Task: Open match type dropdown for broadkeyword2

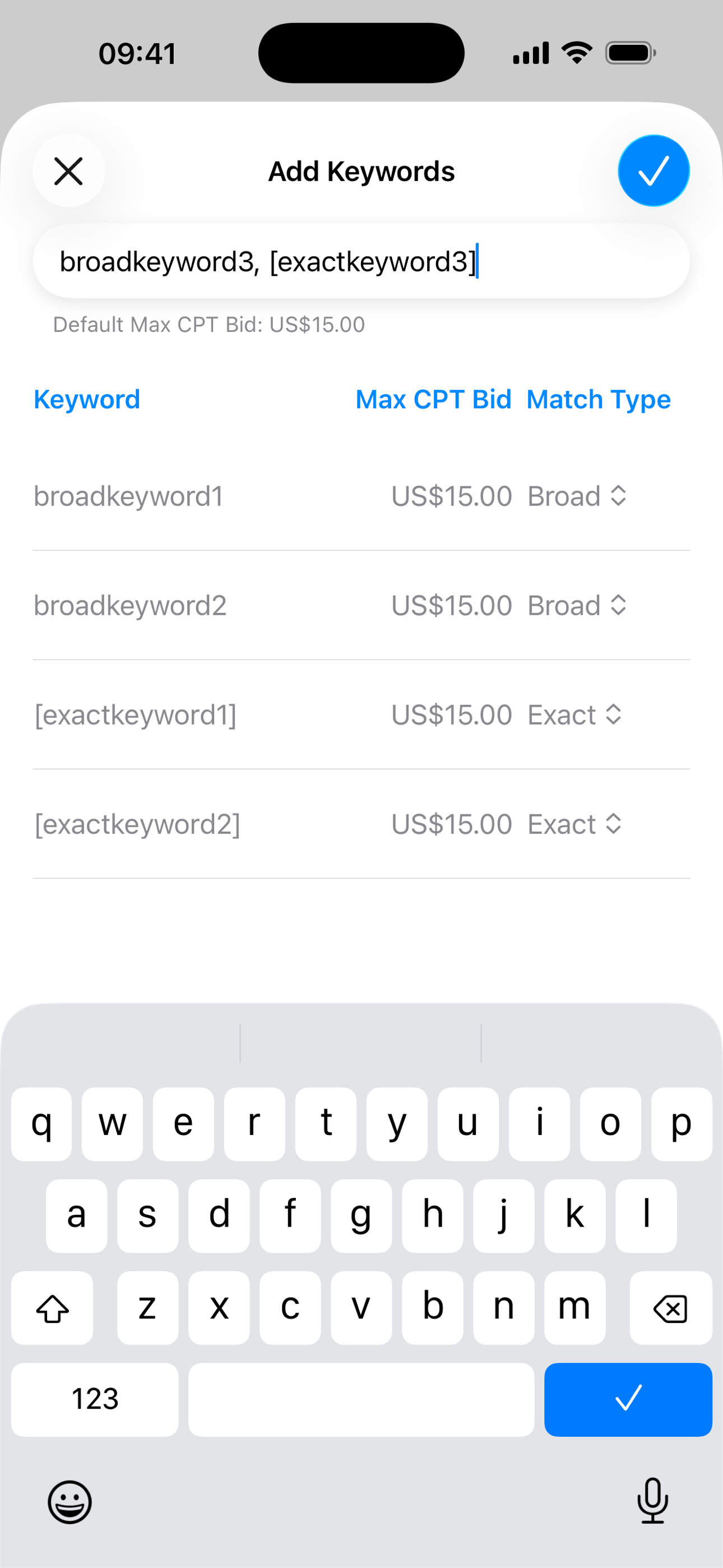Action: pos(576,606)
